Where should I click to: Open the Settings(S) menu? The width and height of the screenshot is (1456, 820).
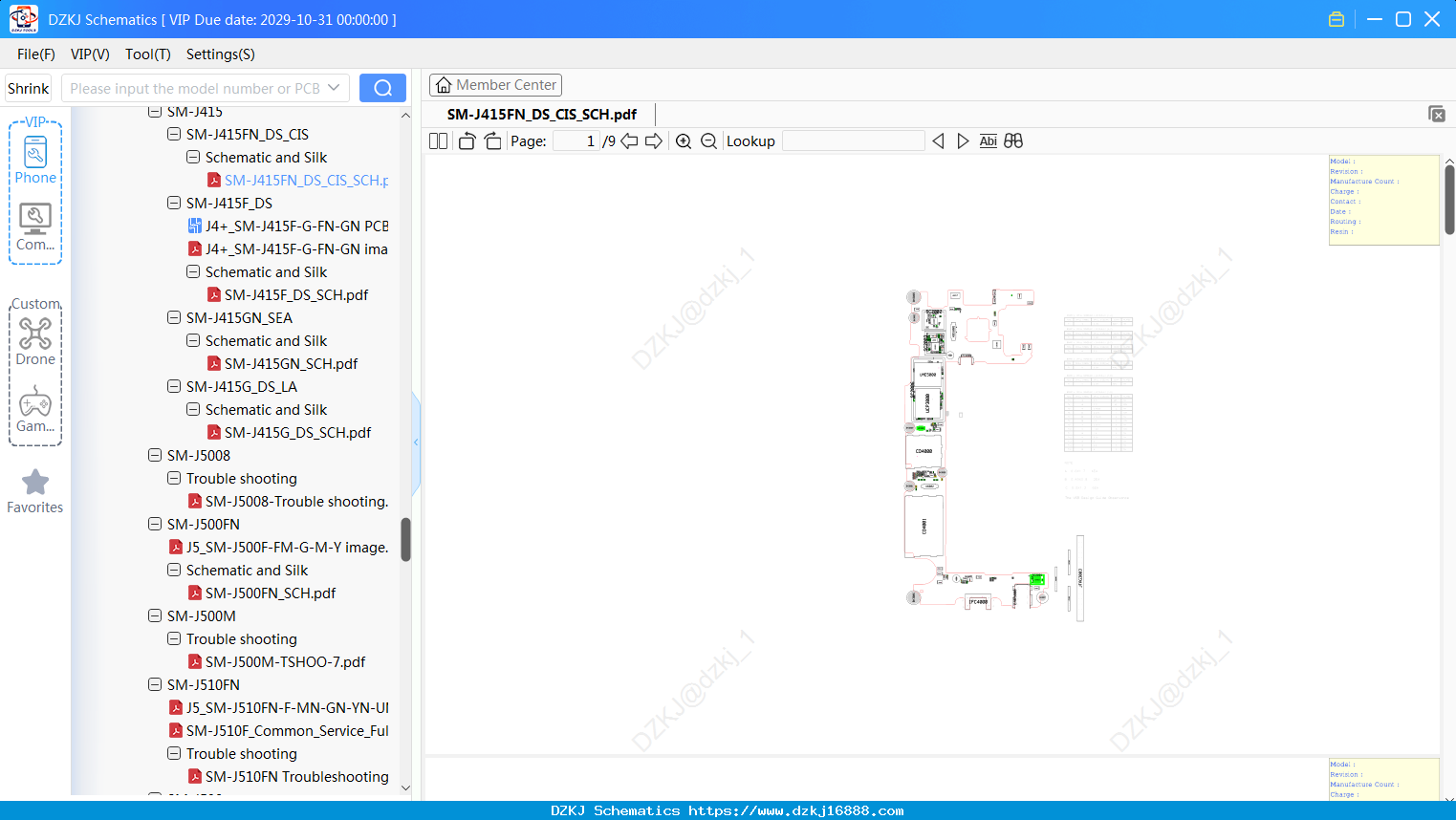tap(221, 54)
